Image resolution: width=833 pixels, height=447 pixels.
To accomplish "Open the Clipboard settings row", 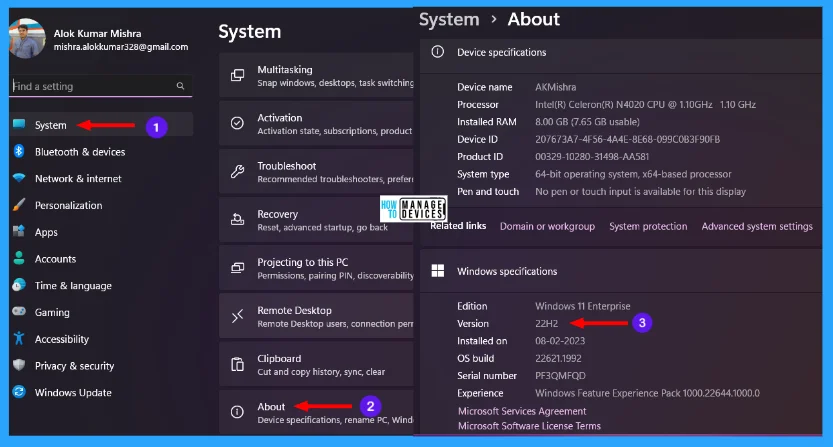I will click(317, 364).
